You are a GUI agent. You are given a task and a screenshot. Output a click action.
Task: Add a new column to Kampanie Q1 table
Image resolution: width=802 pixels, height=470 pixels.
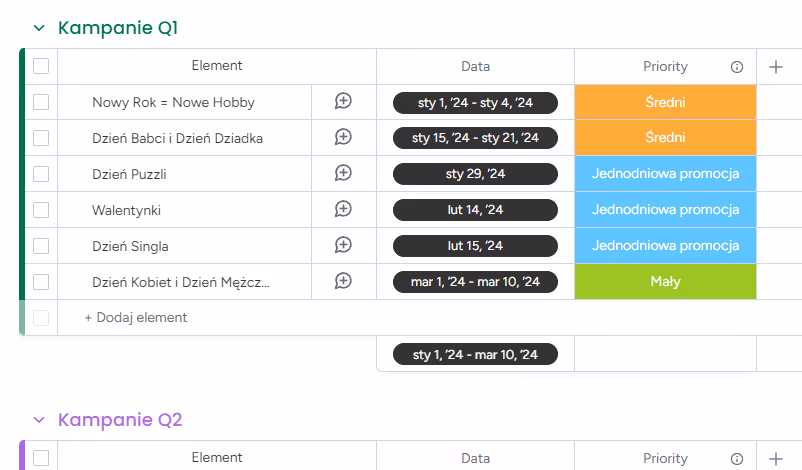coord(776,67)
